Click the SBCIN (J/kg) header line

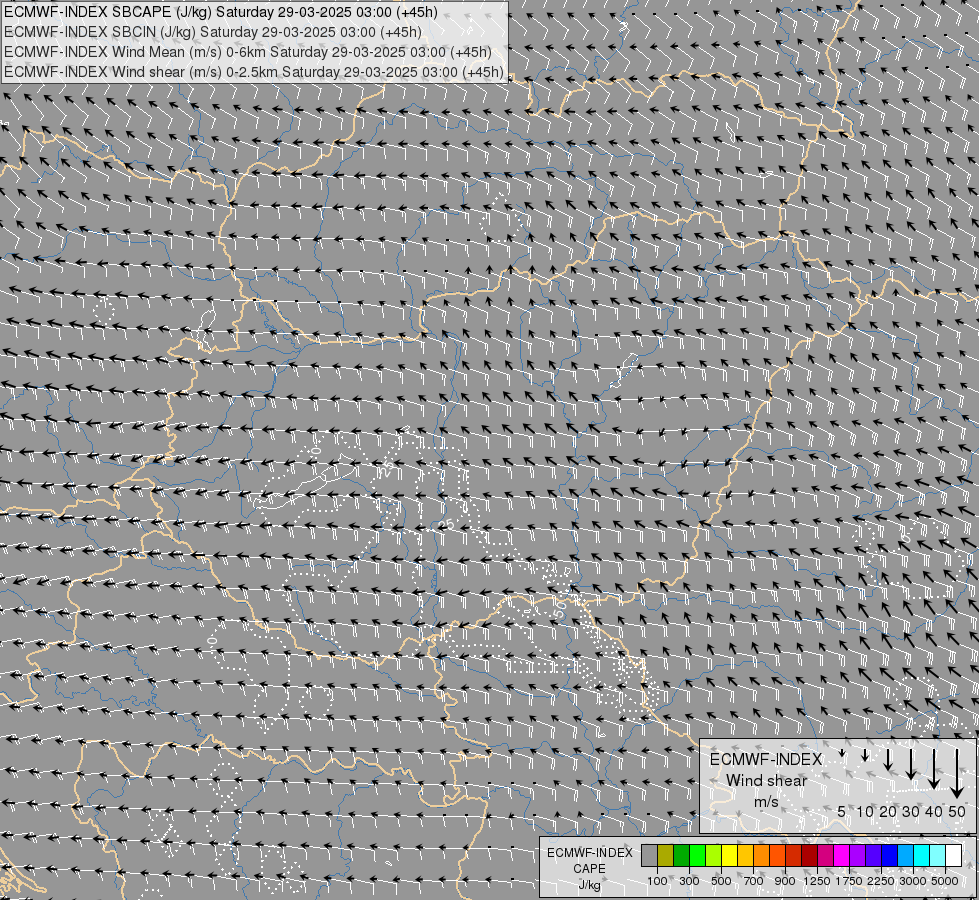click(x=212, y=32)
